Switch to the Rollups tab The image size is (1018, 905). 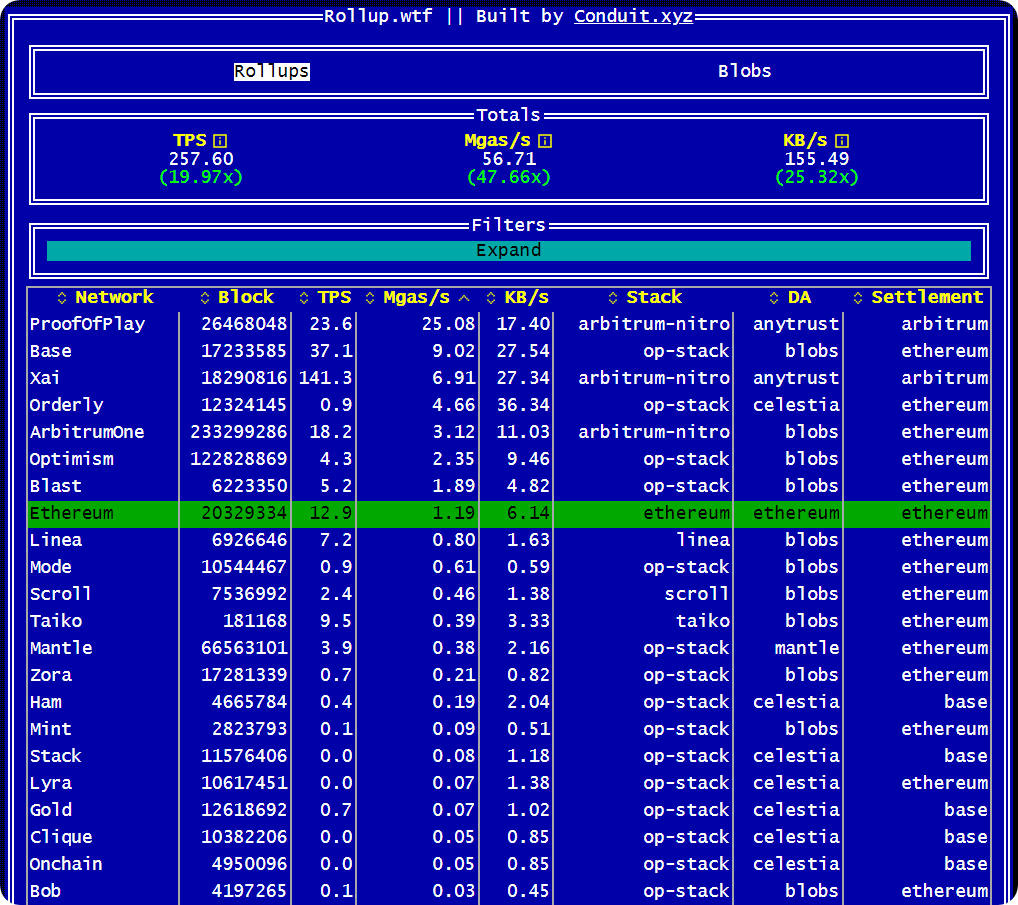click(x=271, y=71)
